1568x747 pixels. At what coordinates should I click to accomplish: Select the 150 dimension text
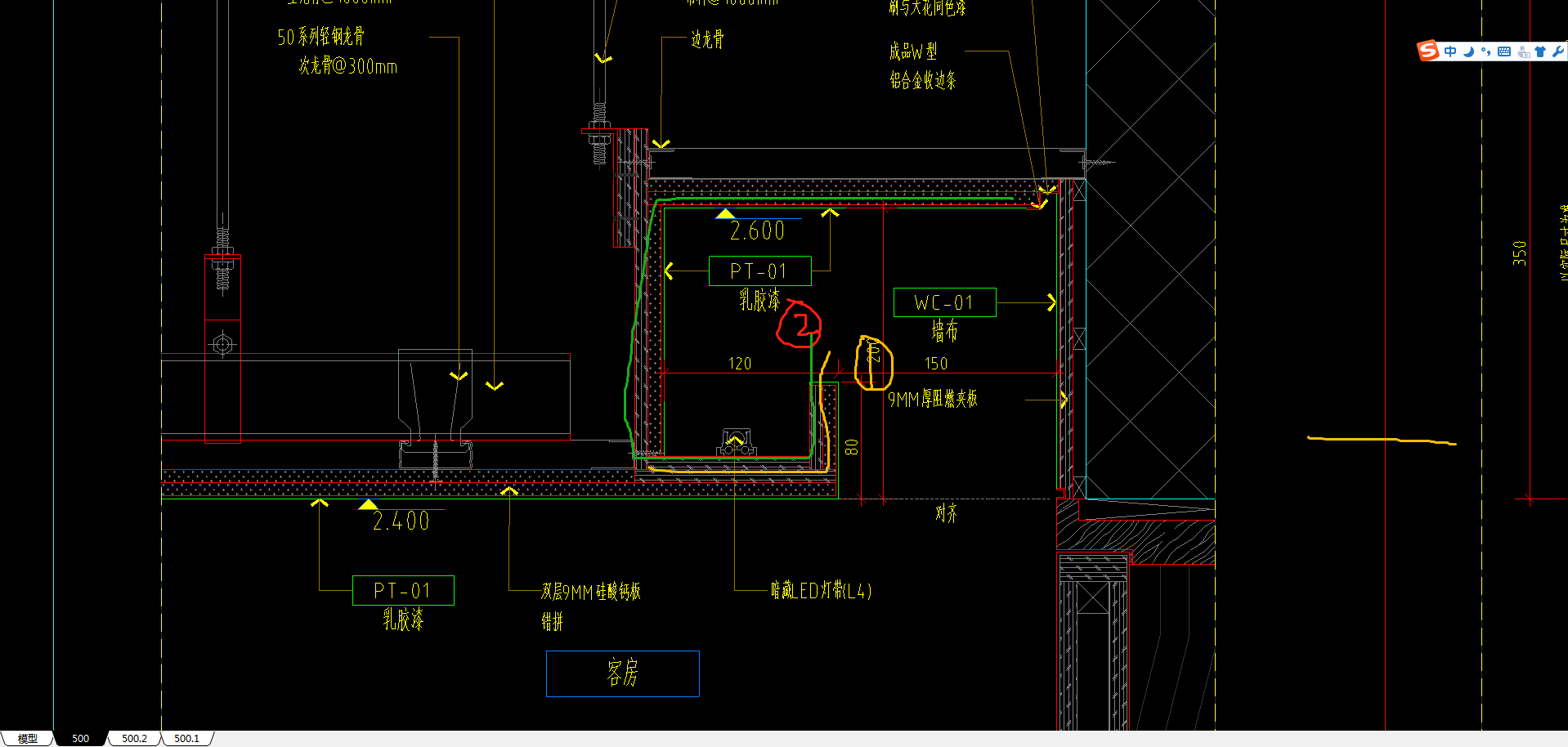click(936, 363)
